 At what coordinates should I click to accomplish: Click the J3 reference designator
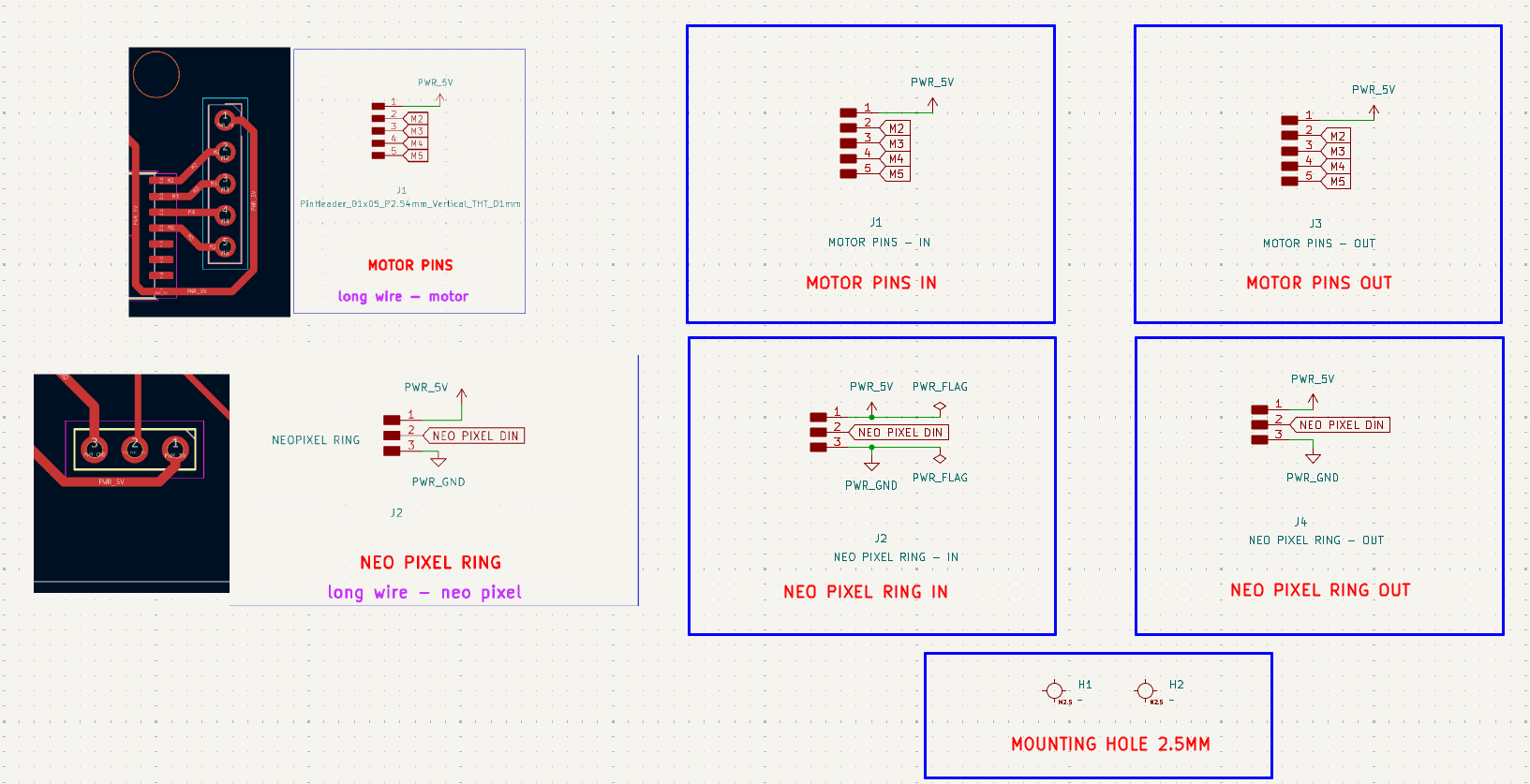(x=1315, y=224)
